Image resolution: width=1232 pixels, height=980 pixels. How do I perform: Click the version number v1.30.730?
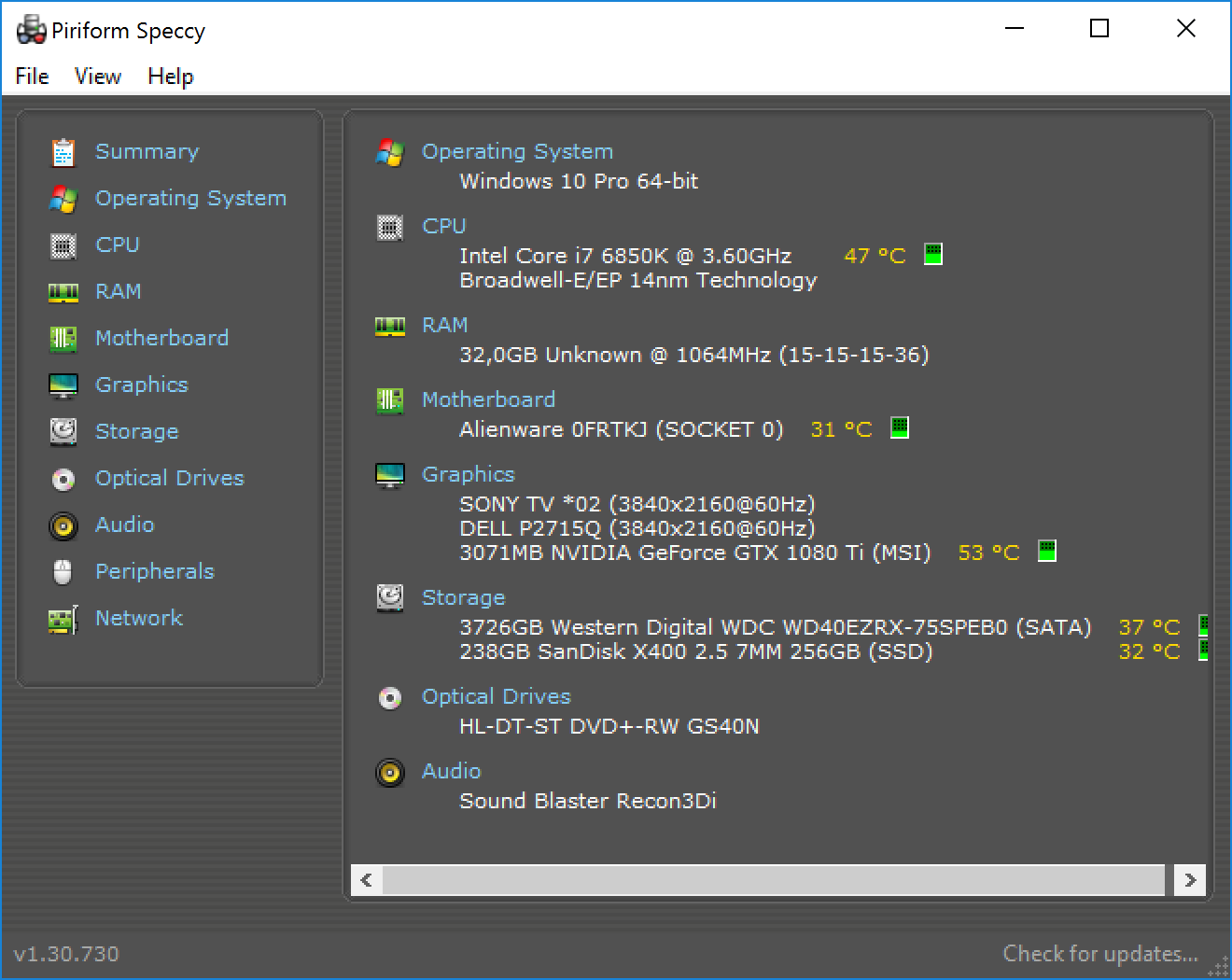(66, 954)
